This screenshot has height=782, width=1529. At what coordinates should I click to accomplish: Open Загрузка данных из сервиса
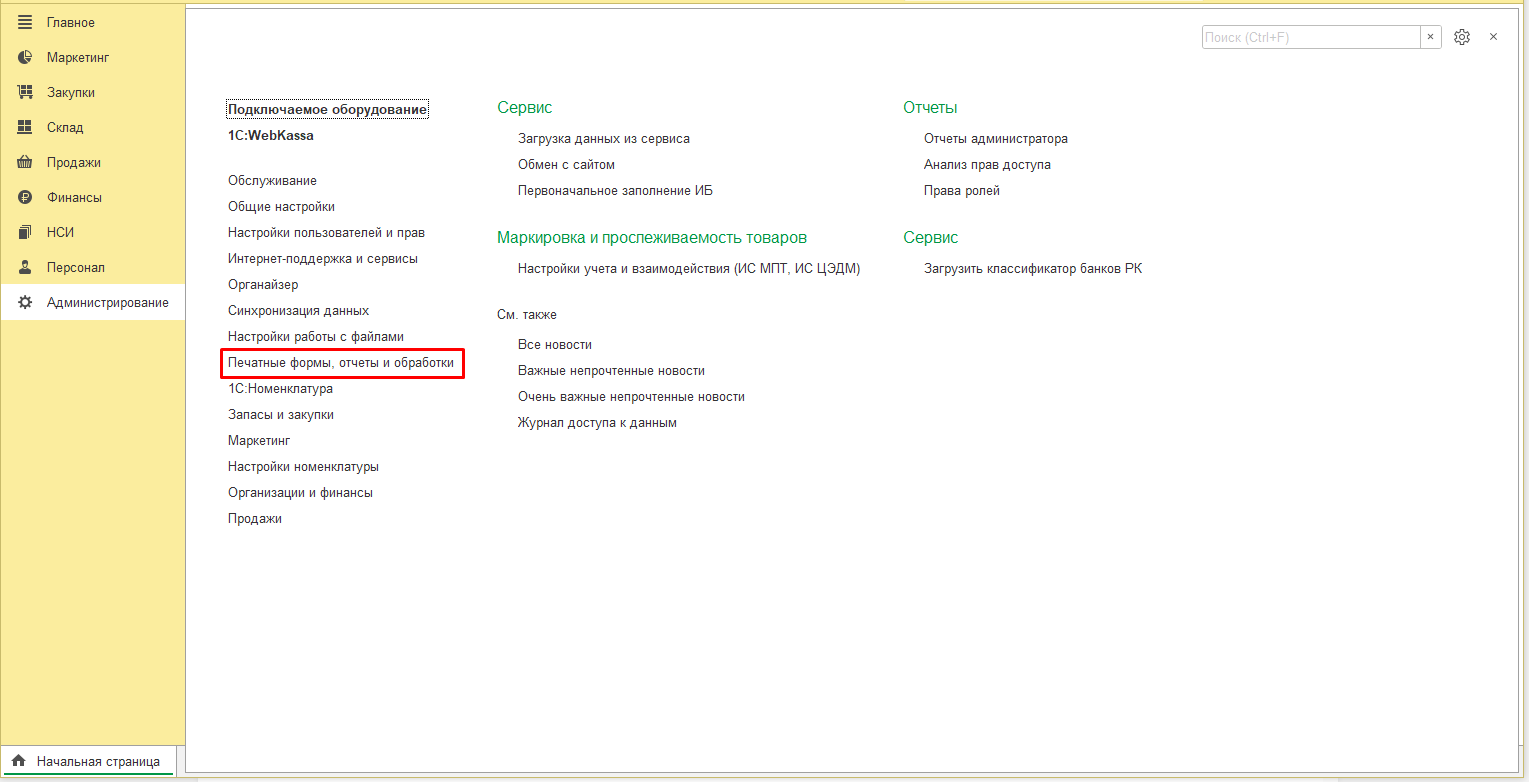(603, 139)
